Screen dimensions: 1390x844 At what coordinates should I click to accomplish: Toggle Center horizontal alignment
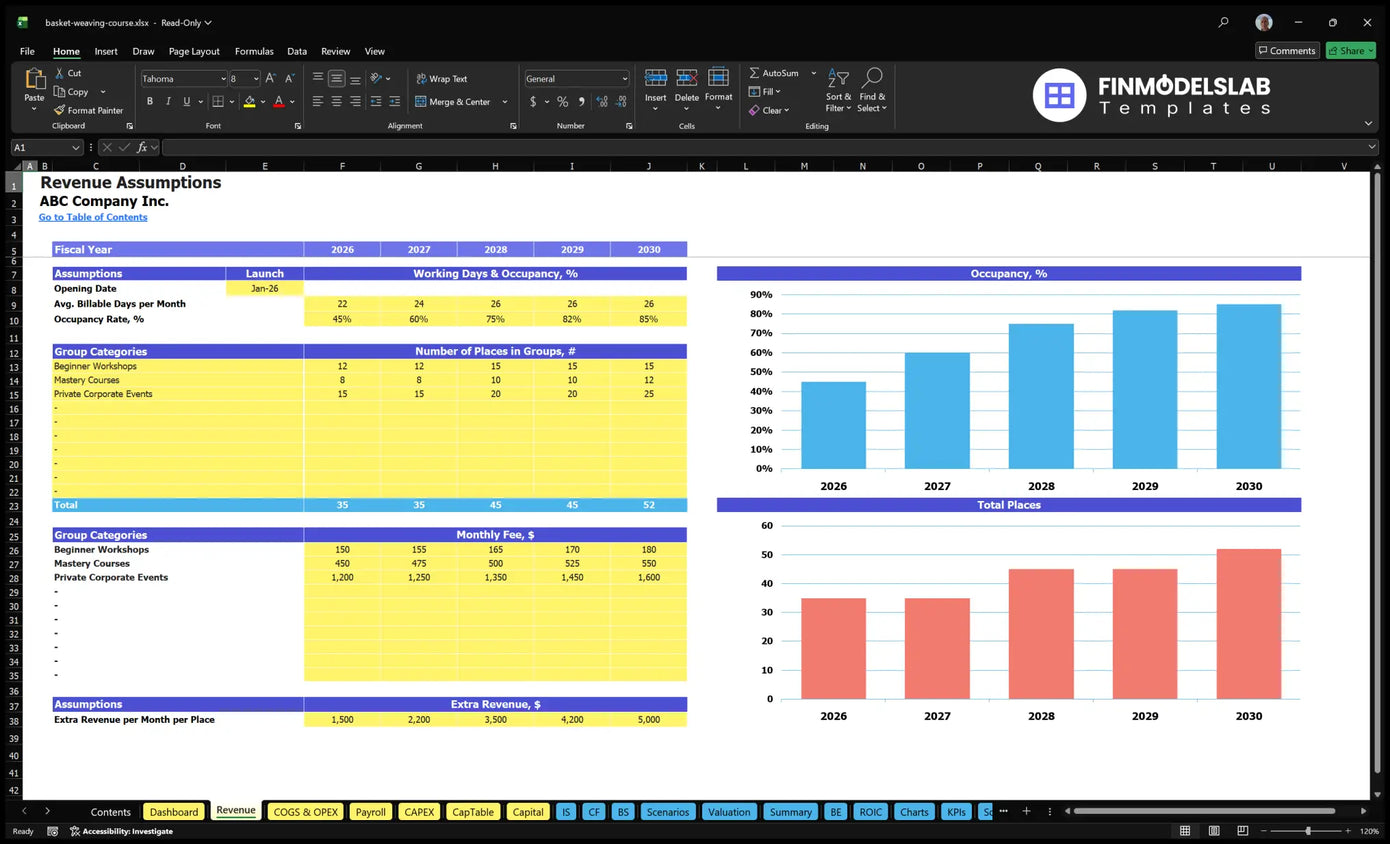[337, 101]
